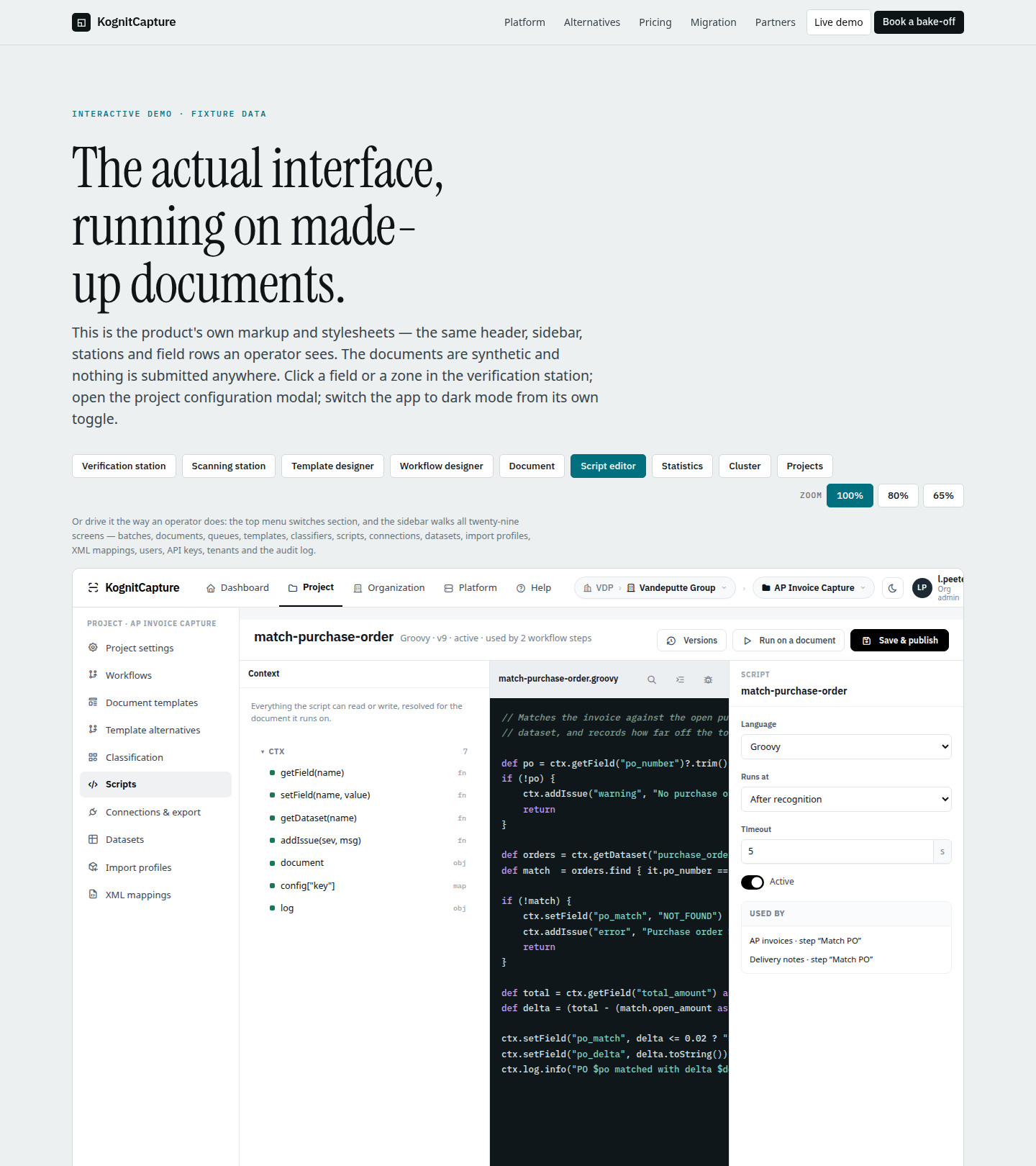Open the script Versions history
Image resolution: width=1036 pixels, height=1166 pixels.
(691, 641)
